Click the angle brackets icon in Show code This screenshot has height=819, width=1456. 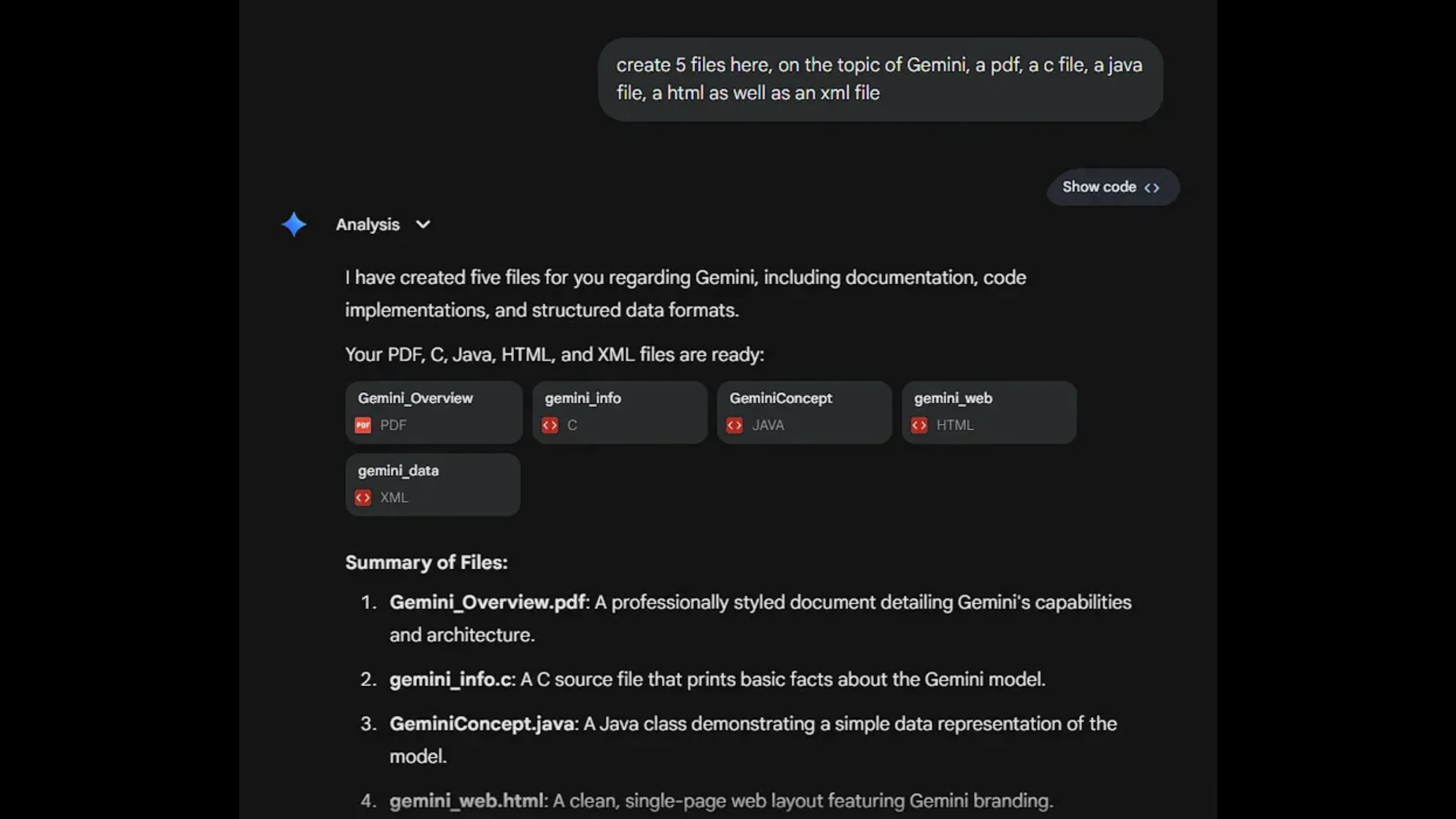click(1151, 187)
